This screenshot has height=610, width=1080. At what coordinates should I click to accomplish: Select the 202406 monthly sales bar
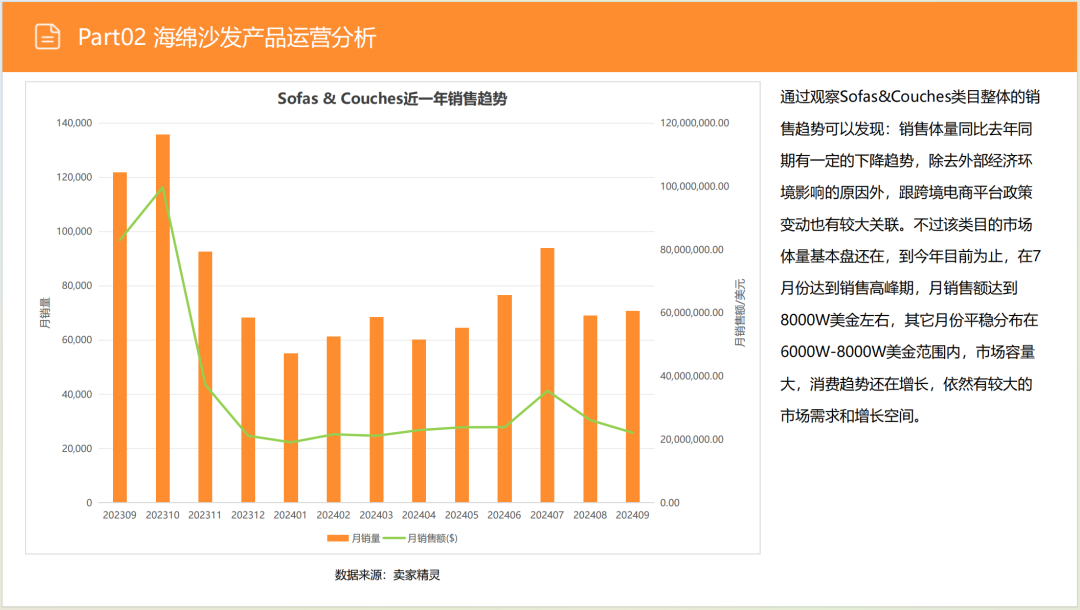(505, 399)
